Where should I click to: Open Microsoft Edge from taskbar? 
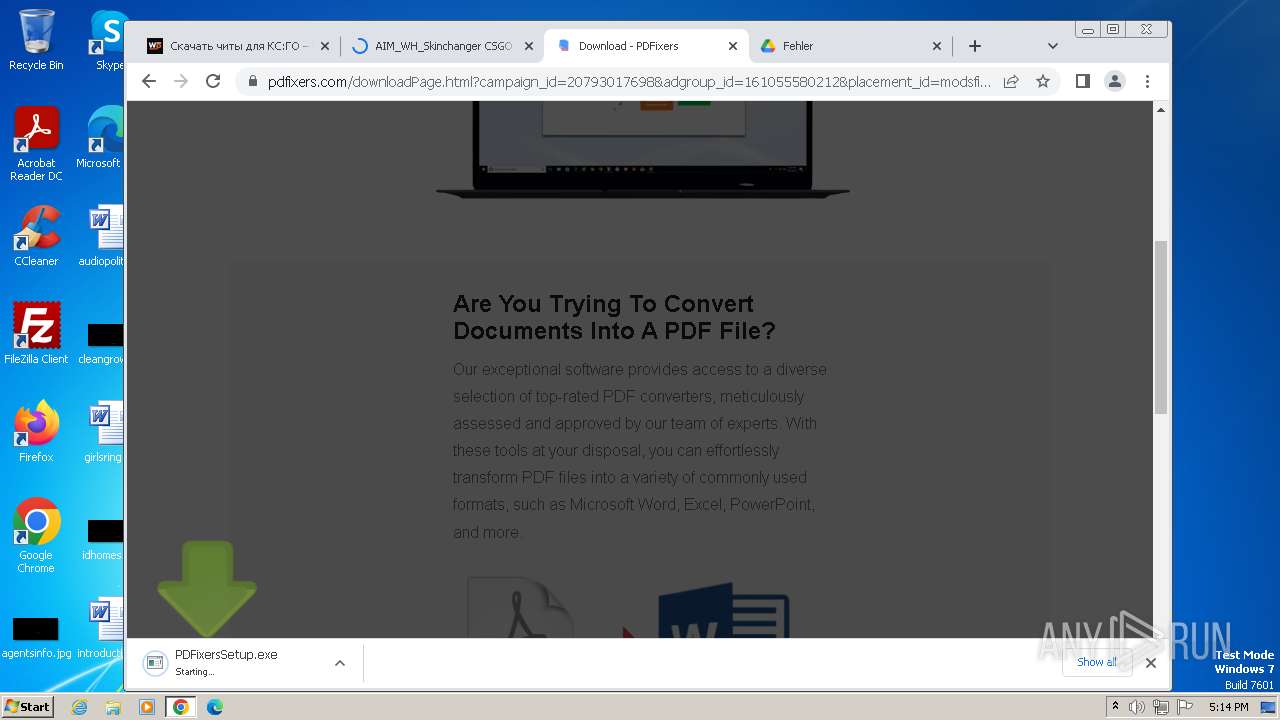[x=215, y=707]
